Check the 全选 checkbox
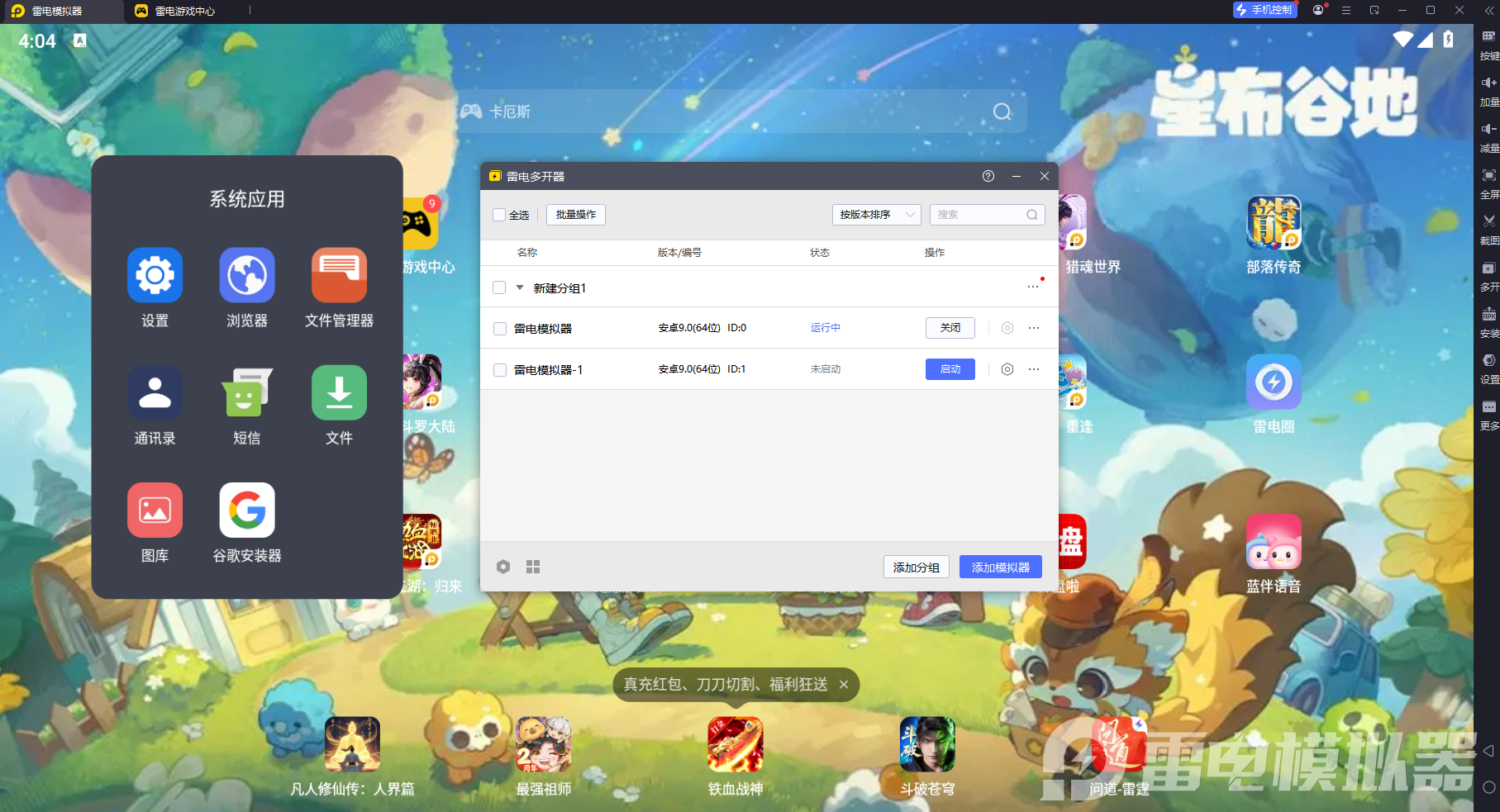The image size is (1500, 812). tap(499, 215)
